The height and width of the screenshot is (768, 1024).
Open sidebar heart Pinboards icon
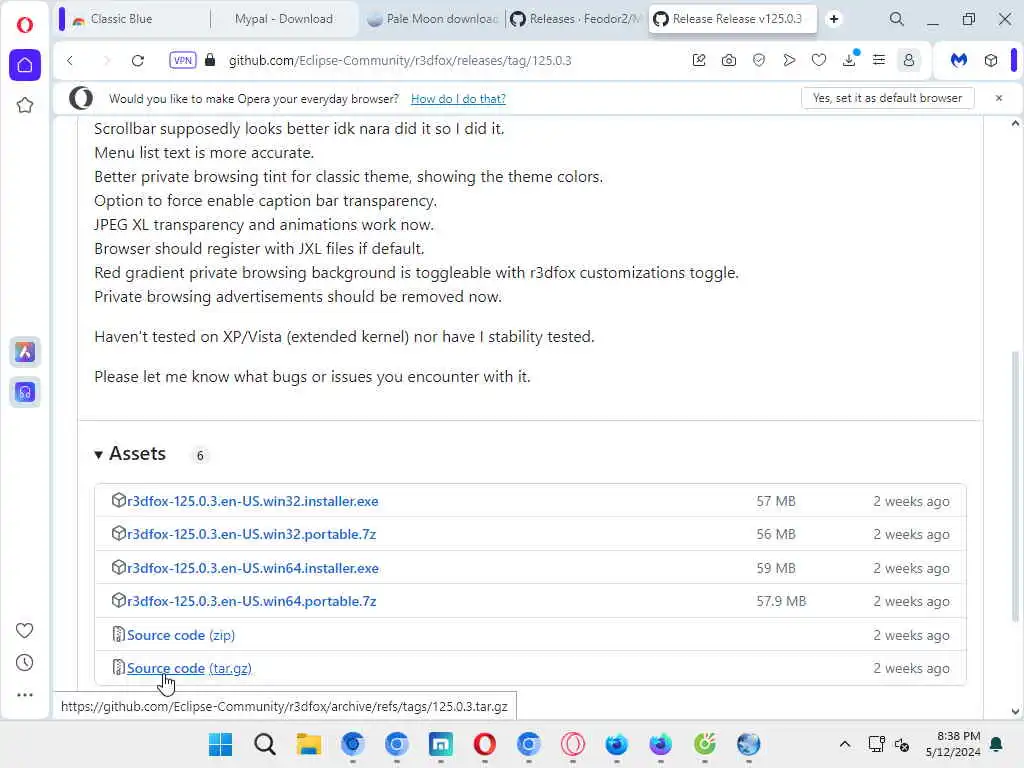tap(25, 630)
